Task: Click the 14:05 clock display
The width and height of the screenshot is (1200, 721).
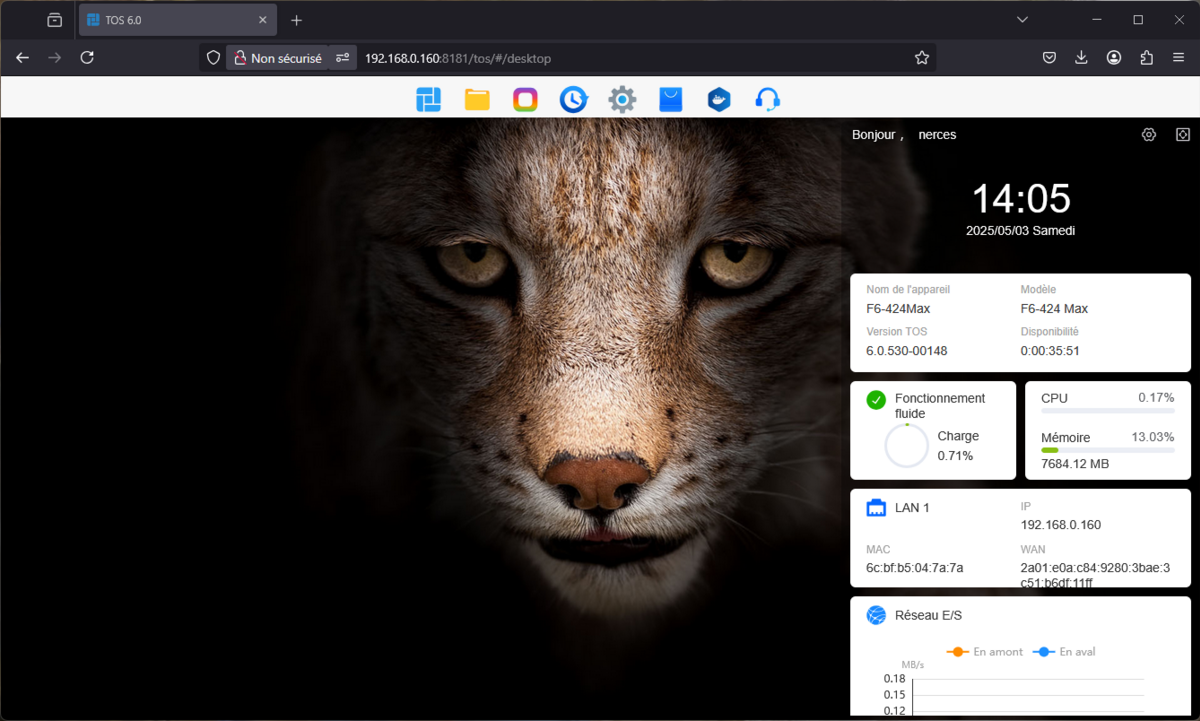Action: 1021,198
